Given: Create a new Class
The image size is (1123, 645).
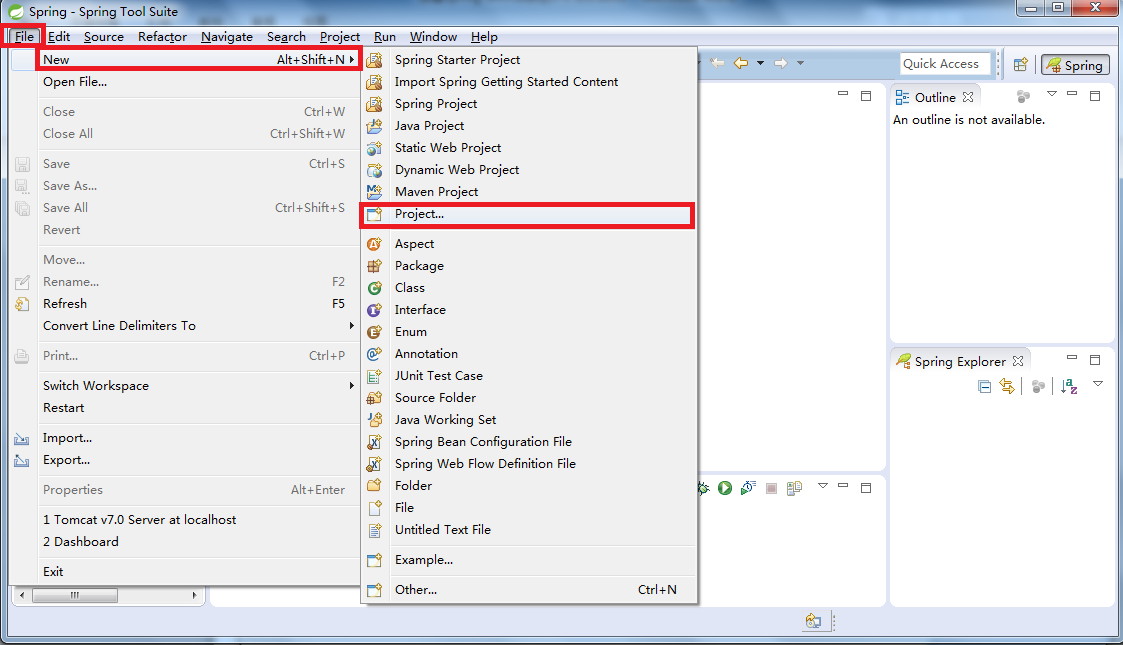Looking at the screenshot, I should pyautogui.click(x=528, y=288).
